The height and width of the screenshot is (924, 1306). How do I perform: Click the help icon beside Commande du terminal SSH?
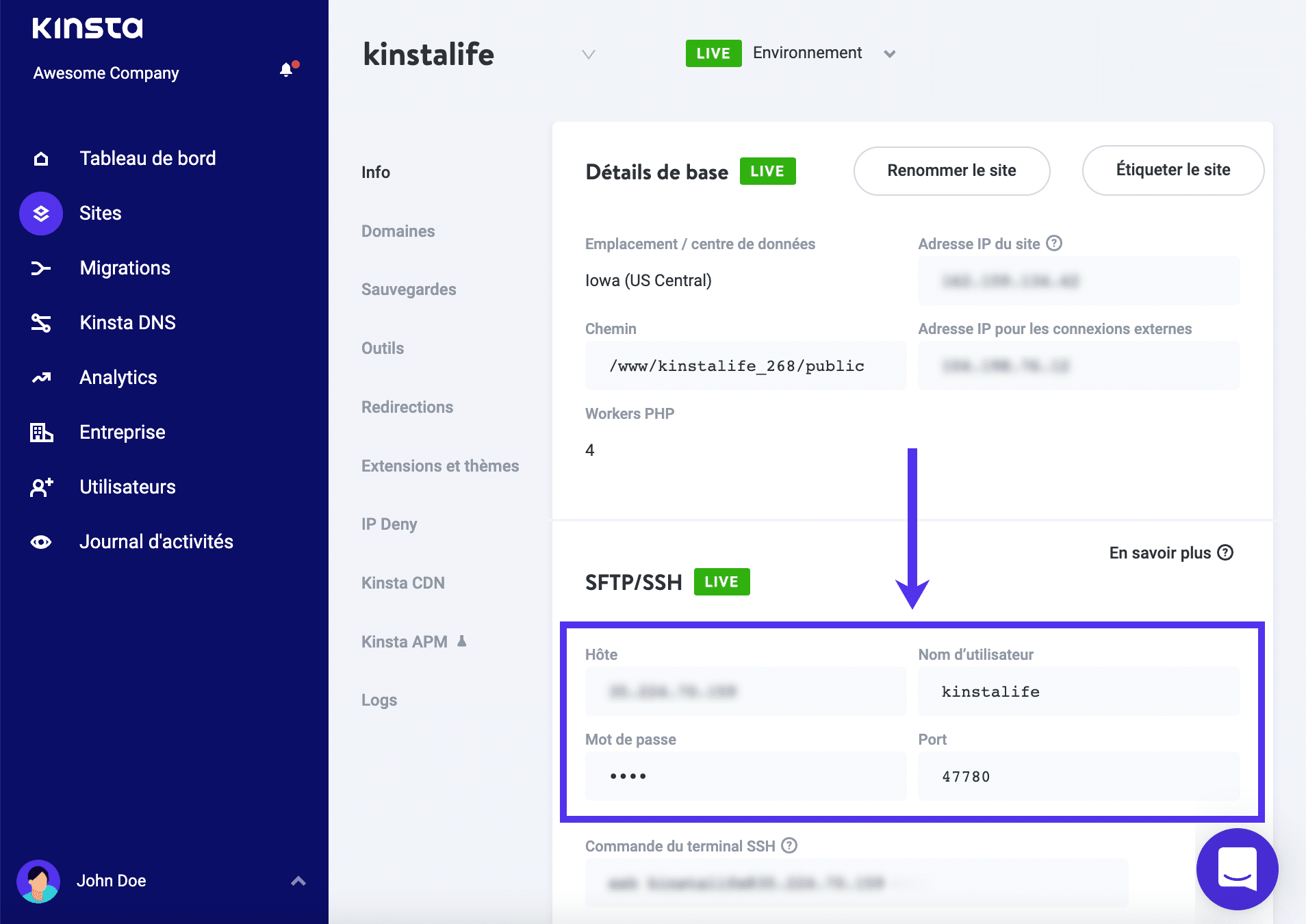[789, 845]
